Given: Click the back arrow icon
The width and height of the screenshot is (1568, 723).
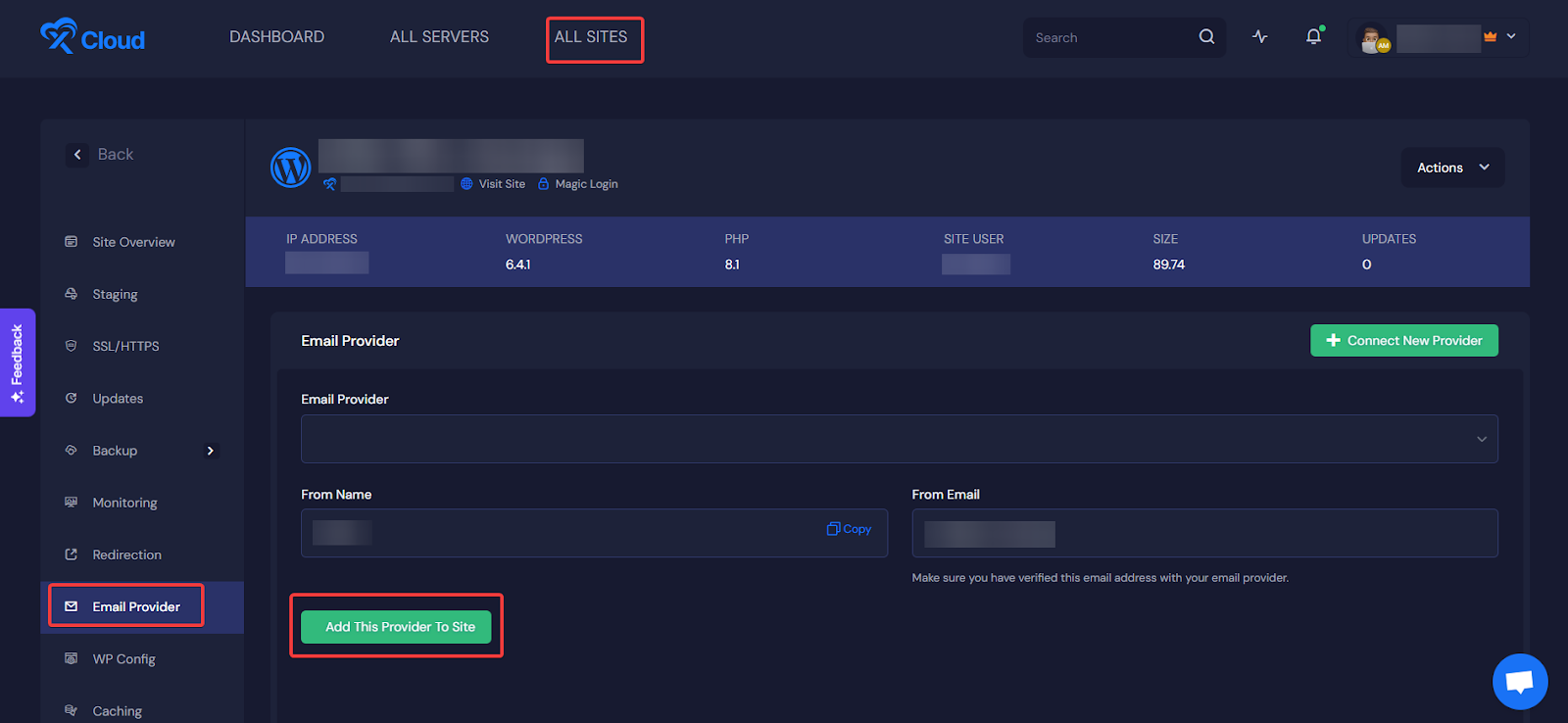Looking at the screenshot, I should pyautogui.click(x=77, y=155).
